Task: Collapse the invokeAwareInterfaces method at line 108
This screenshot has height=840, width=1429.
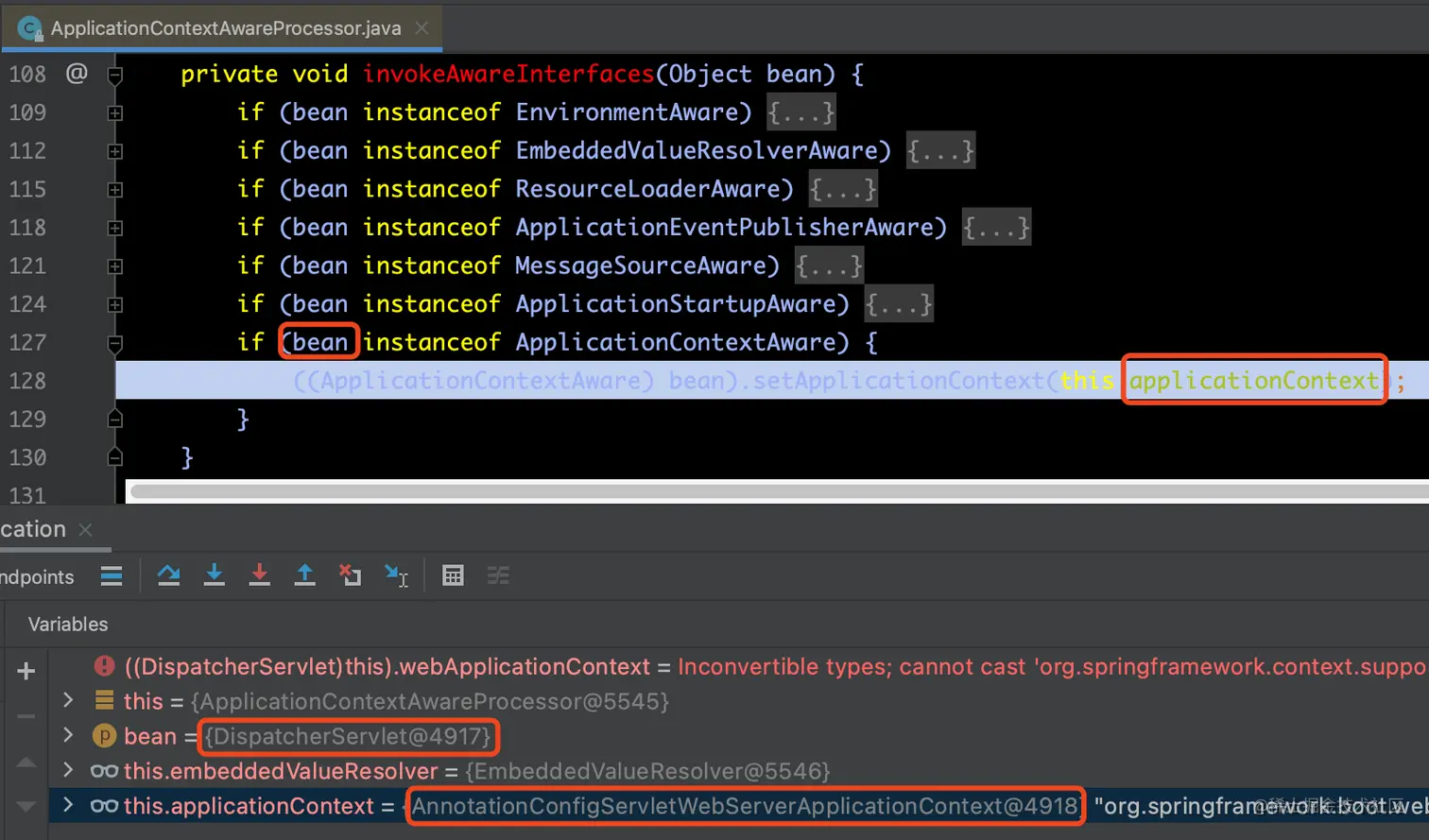Action: click(115, 75)
